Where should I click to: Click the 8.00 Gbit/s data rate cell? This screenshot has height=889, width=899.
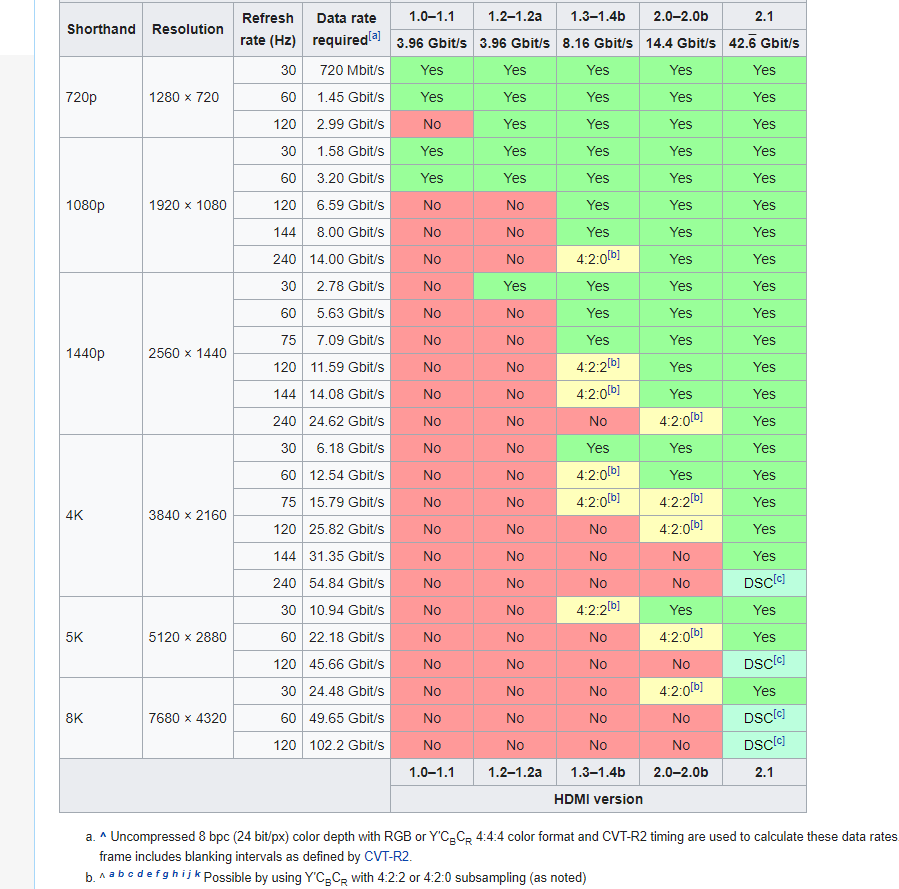pyautogui.click(x=346, y=232)
